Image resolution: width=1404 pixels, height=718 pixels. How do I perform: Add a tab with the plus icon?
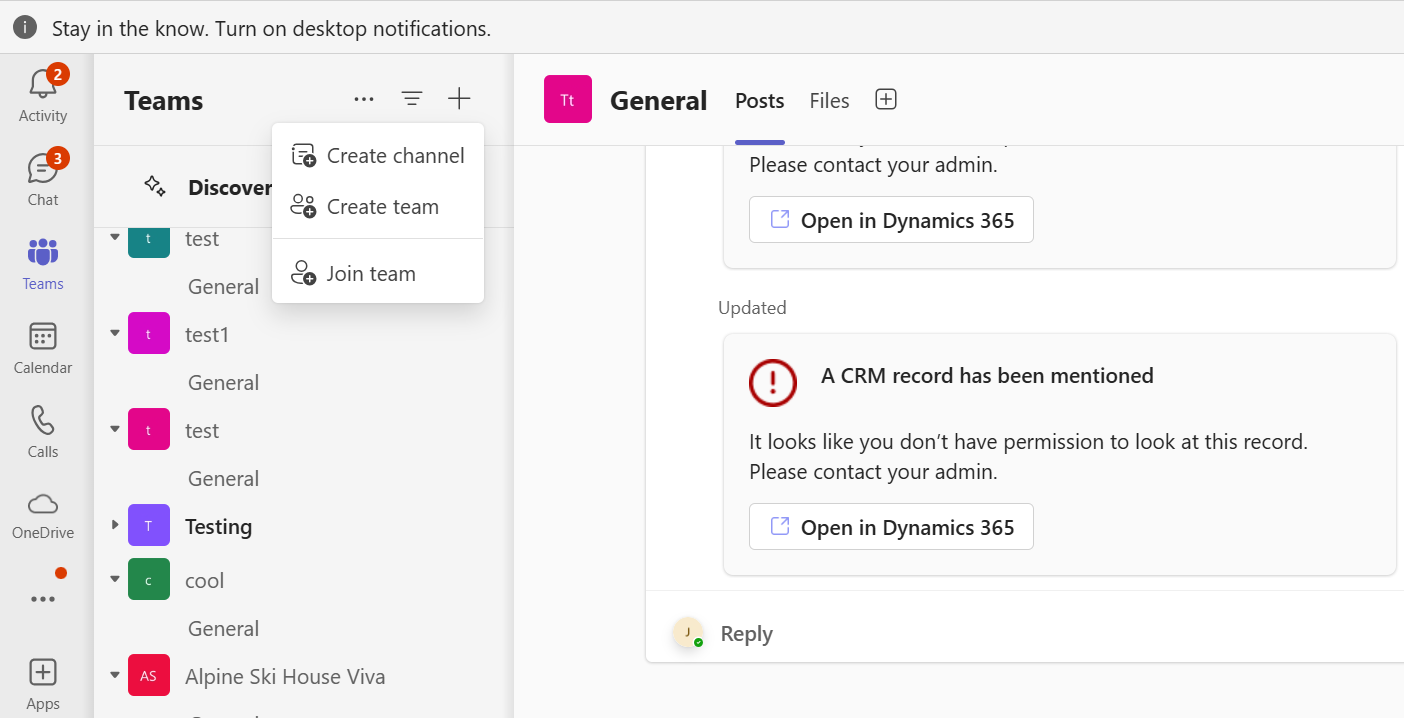(x=886, y=99)
